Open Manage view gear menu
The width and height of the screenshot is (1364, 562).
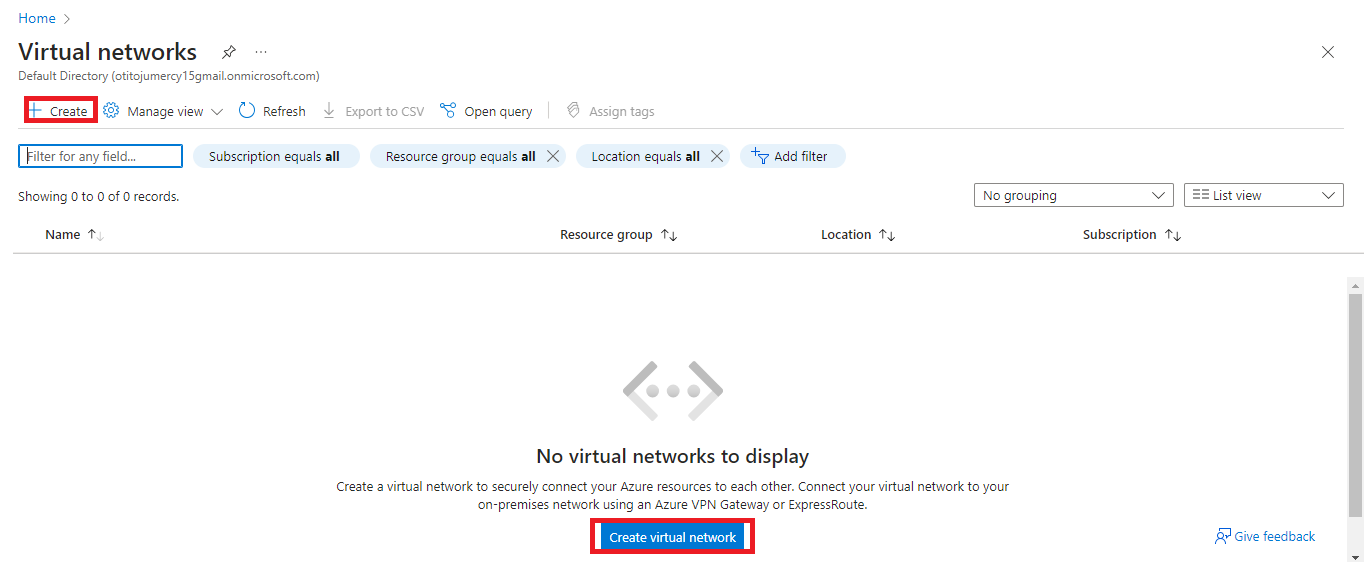click(163, 111)
